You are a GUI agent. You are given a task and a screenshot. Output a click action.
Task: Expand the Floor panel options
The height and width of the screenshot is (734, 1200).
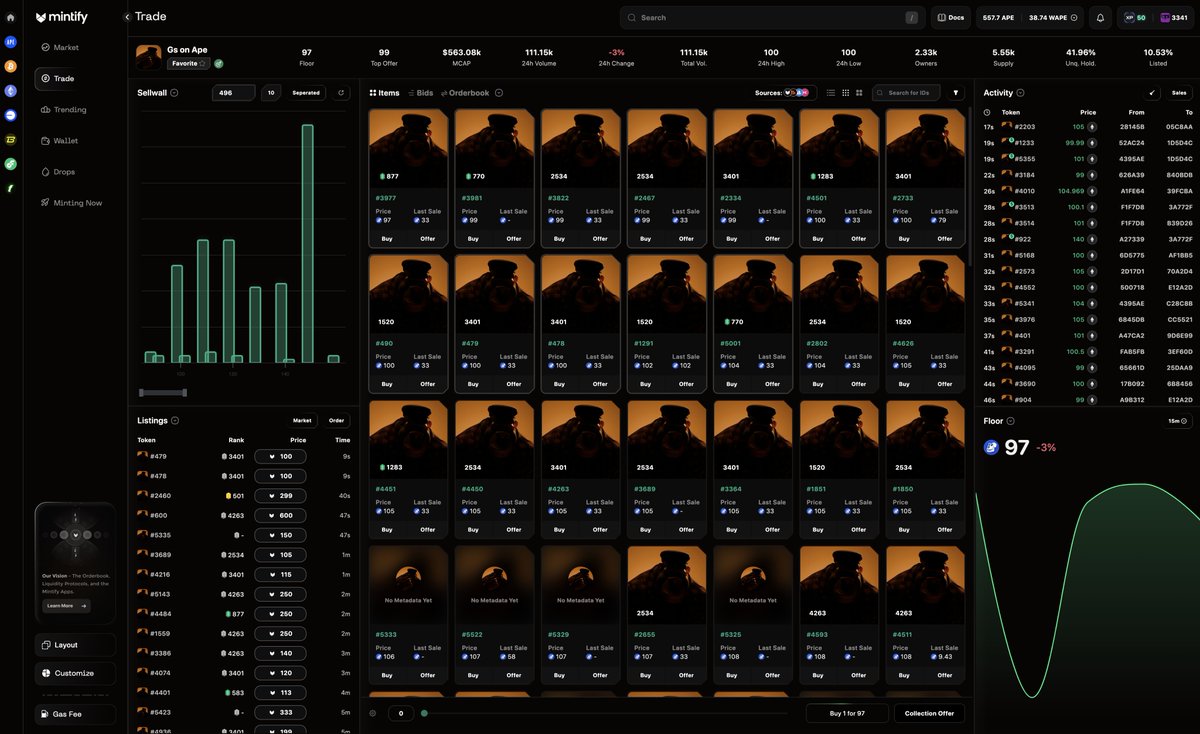click(x=1011, y=421)
